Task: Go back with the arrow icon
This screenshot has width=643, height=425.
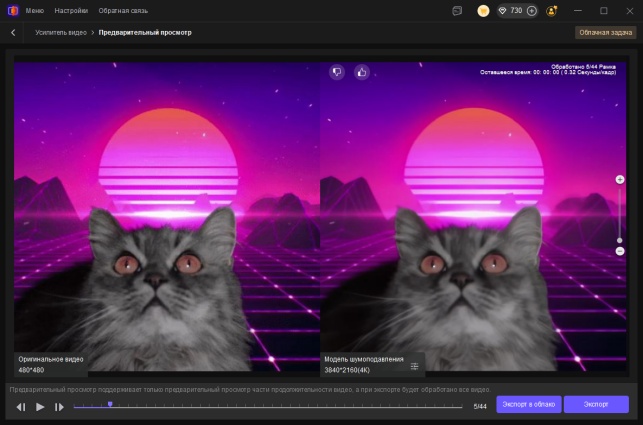Action: click(x=13, y=32)
